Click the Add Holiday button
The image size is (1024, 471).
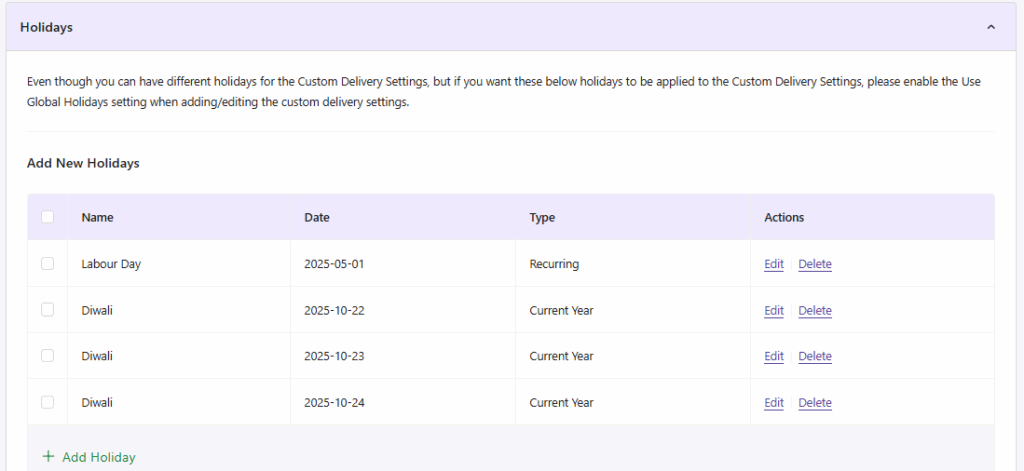point(98,457)
